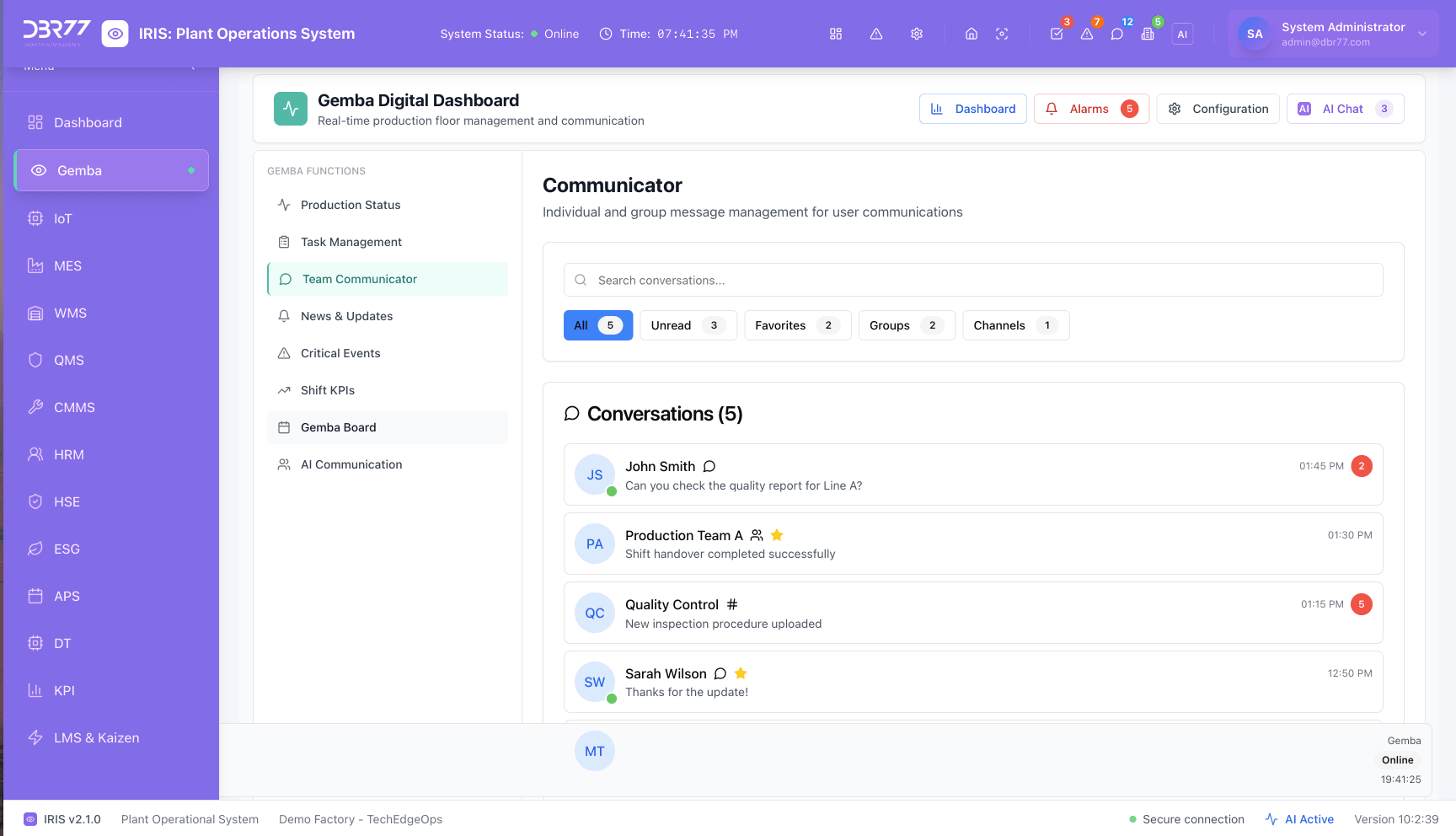Viewport: 1456px width, 836px height.
Task: Open the MES module from the sidebar
Action: (67, 265)
